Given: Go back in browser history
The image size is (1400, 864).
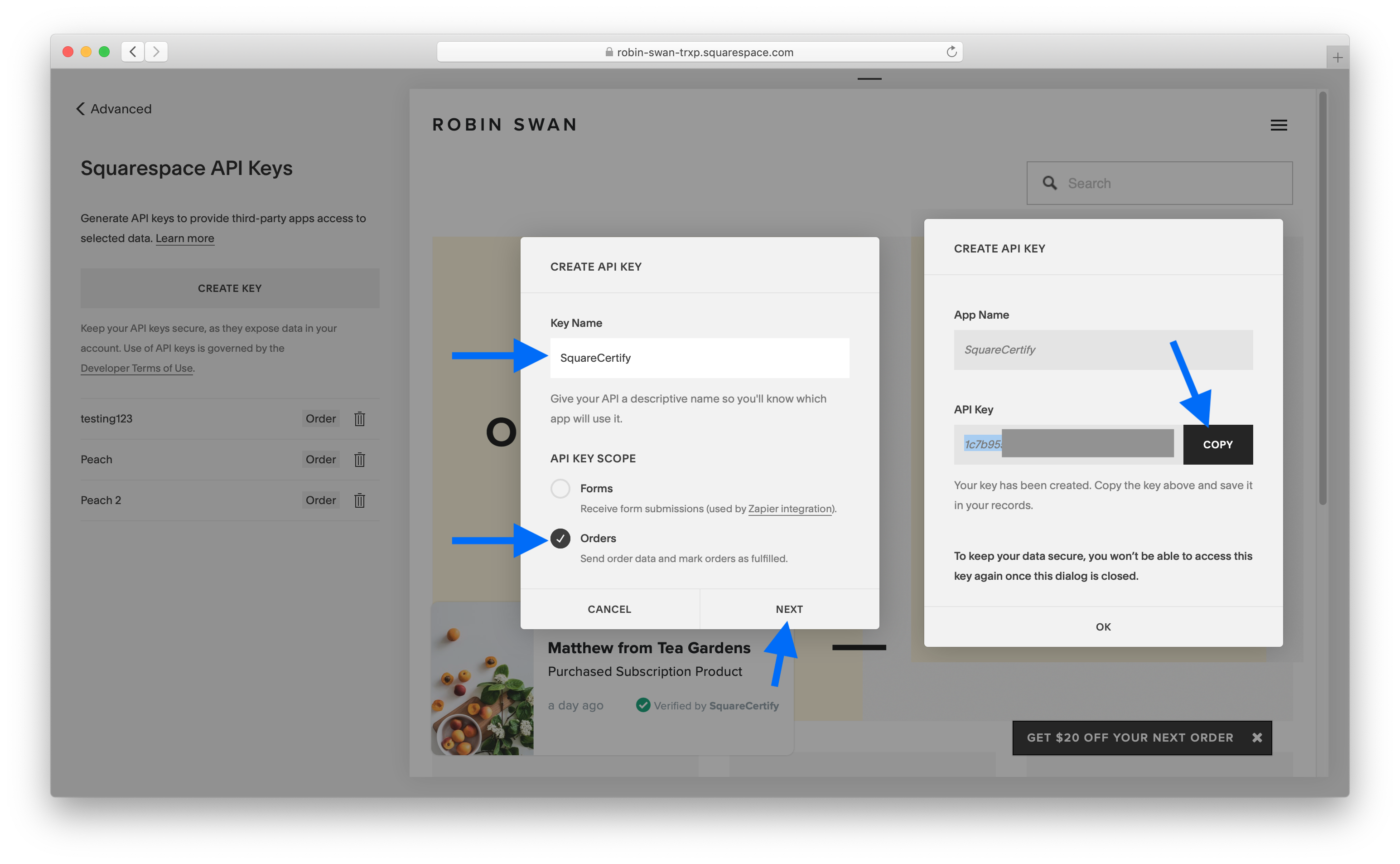Looking at the screenshot, I should 132,52.
